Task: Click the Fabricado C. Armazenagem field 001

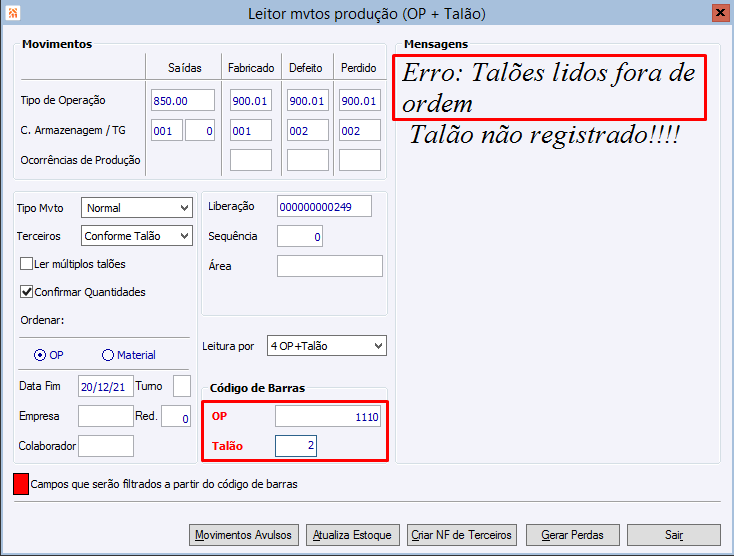Action: (250, 130)
